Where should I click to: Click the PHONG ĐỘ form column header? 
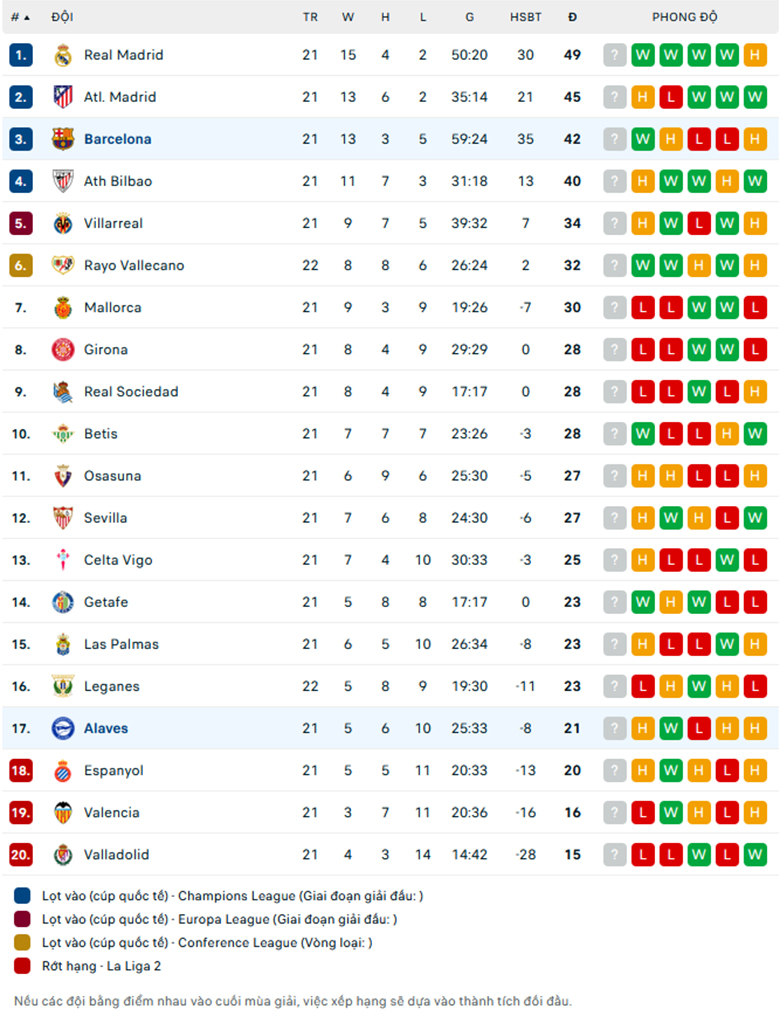coord(684,17)
